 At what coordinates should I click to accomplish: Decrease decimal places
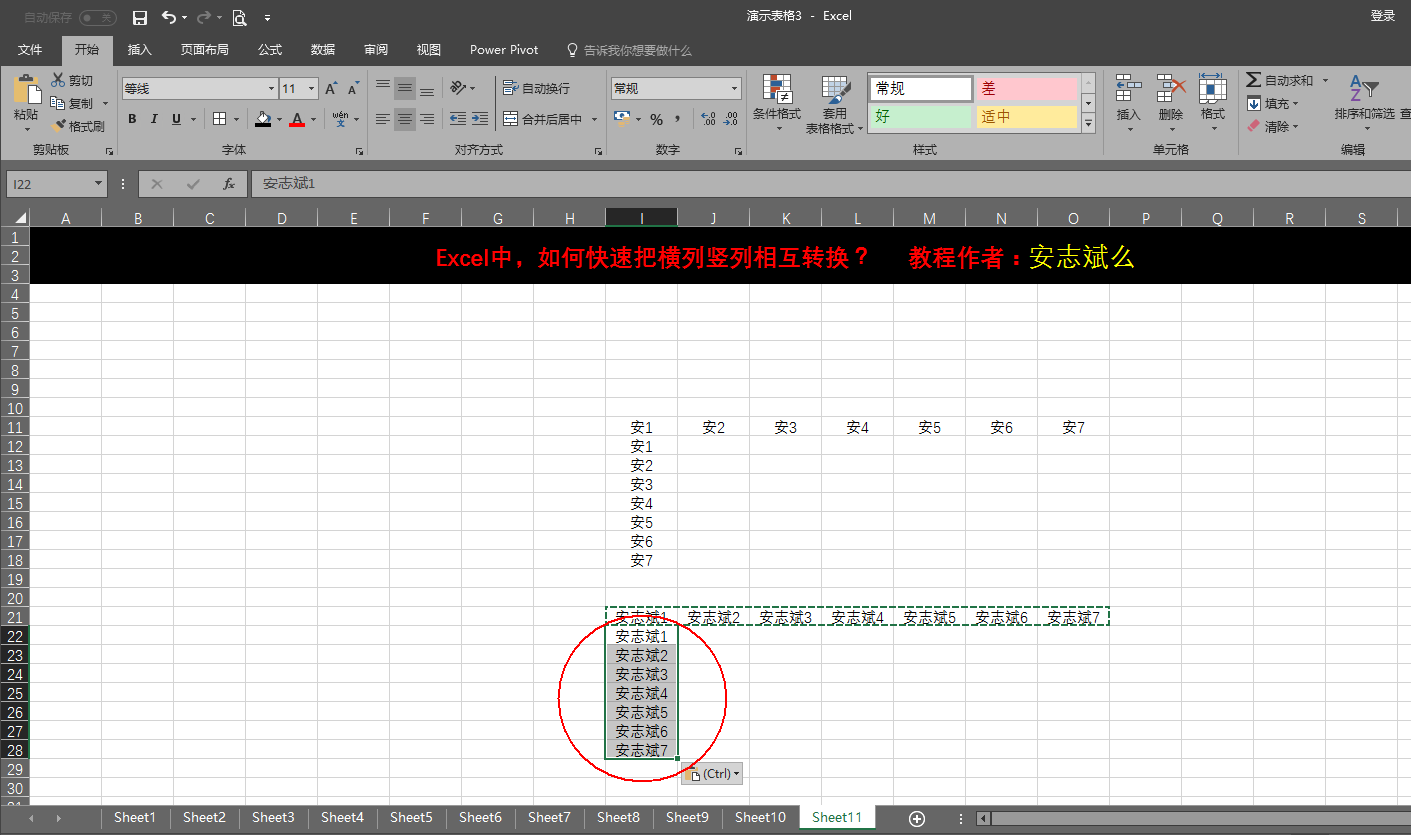coord(730,119)
